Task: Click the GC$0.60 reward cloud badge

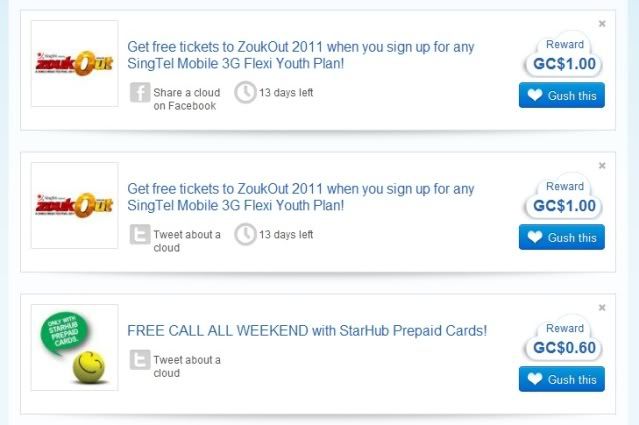Action: point(564,338)
